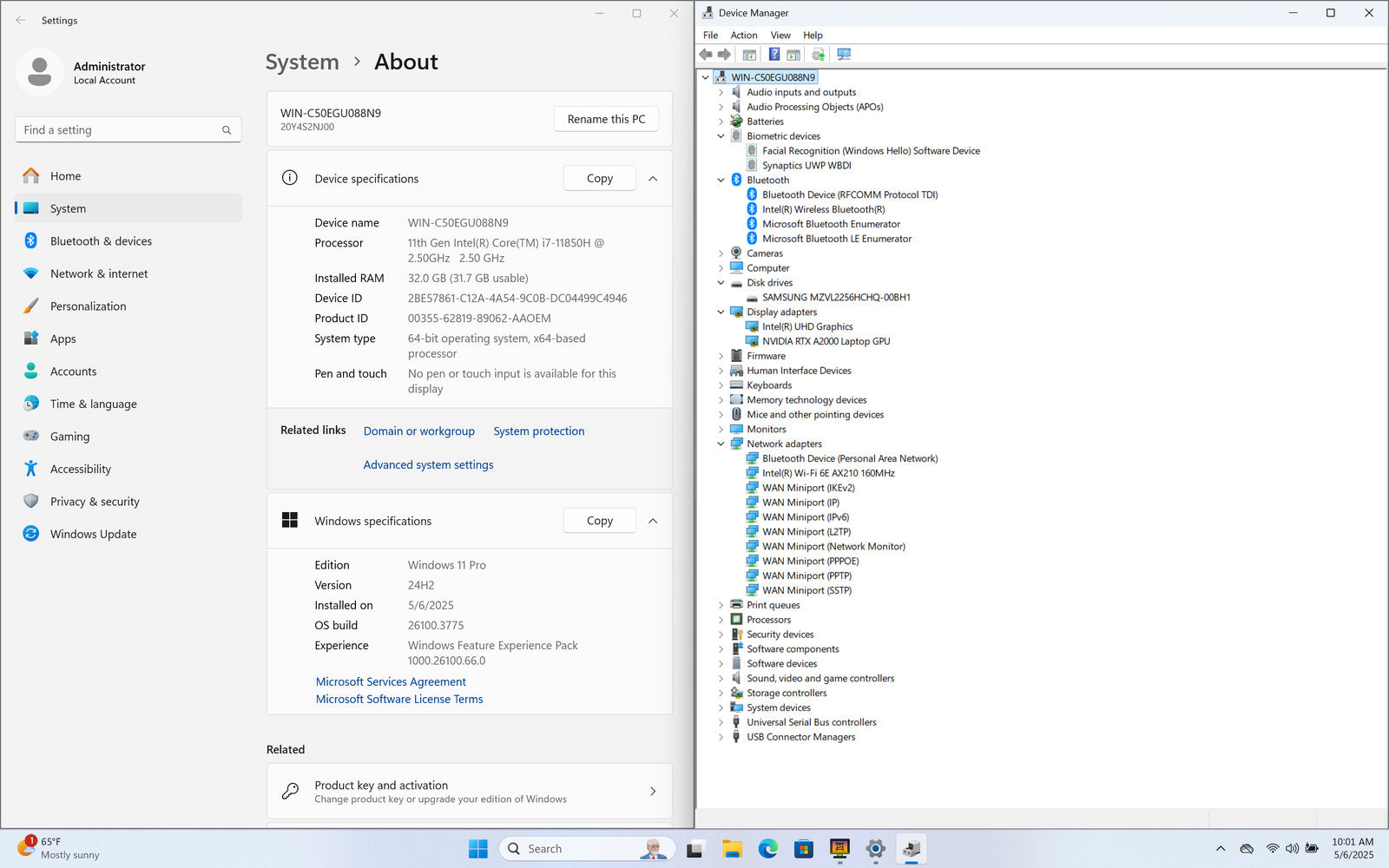
Task: Open Help menu in Device Manager
Action: [x=813, y=36]
